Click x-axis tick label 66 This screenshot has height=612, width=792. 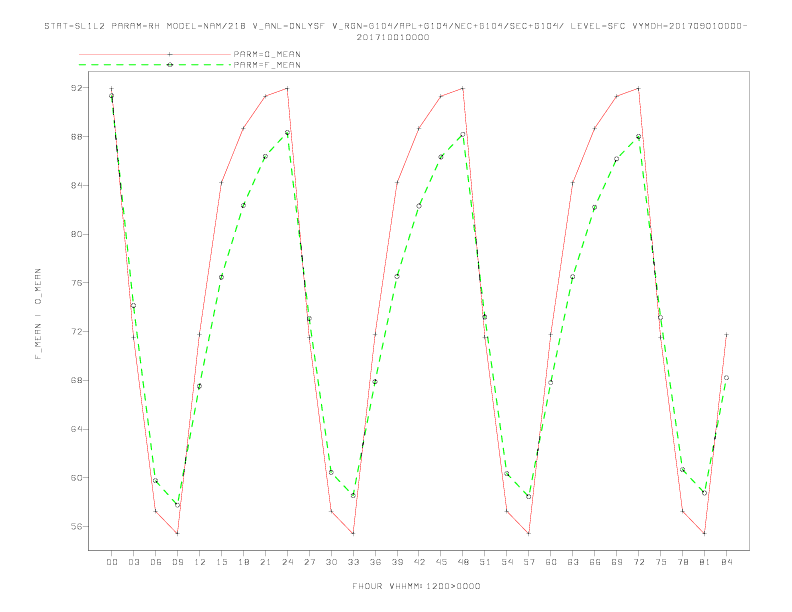595,562
